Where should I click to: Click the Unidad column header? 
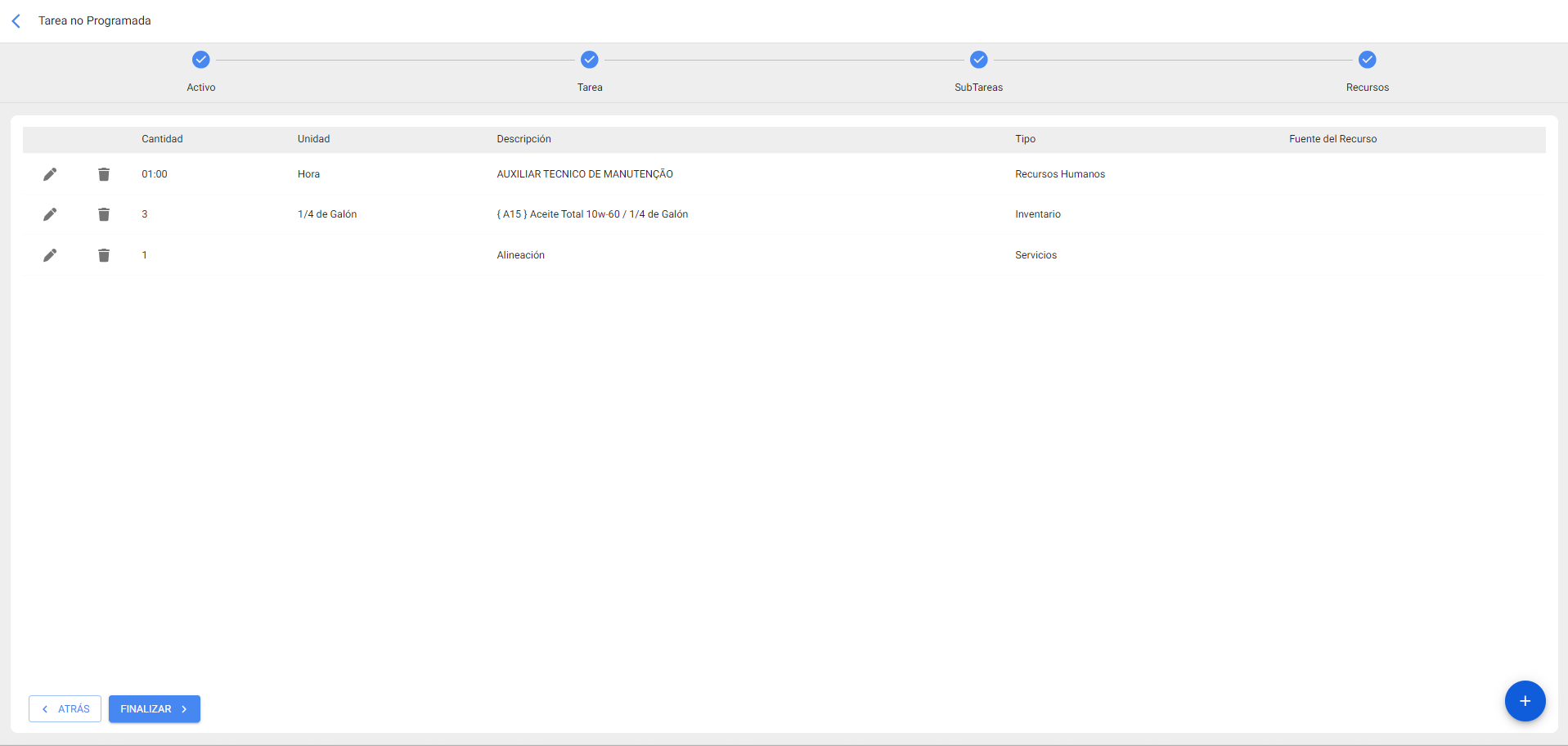coord(313,139)
